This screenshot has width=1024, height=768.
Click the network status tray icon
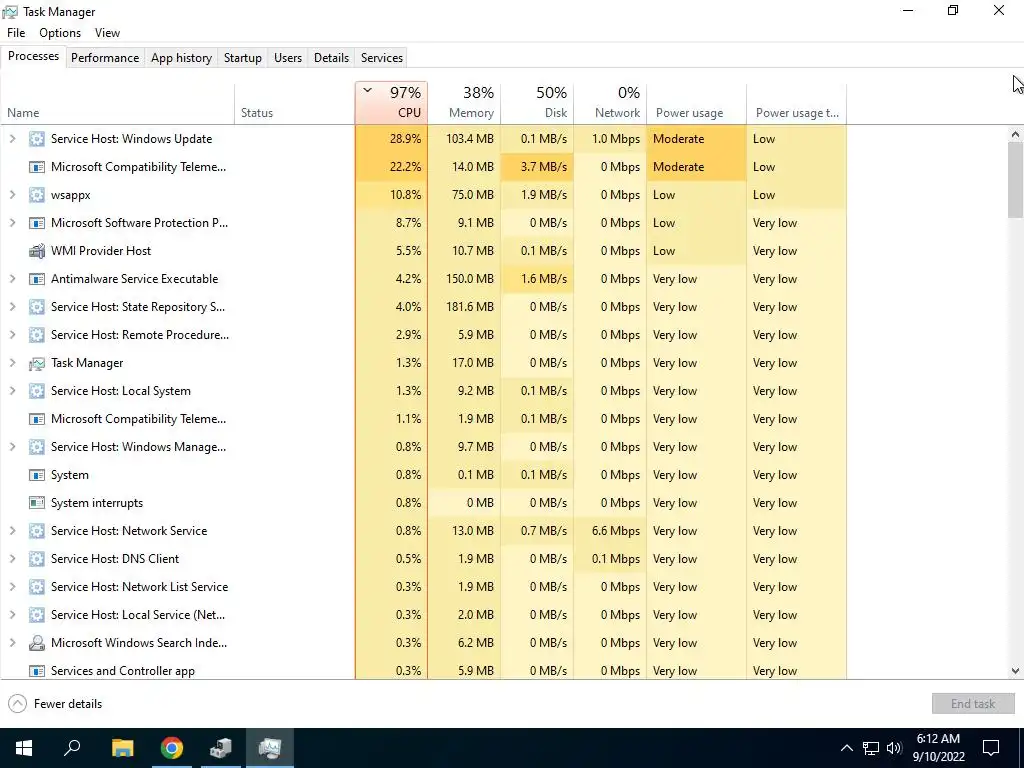[x=871, y=748]
